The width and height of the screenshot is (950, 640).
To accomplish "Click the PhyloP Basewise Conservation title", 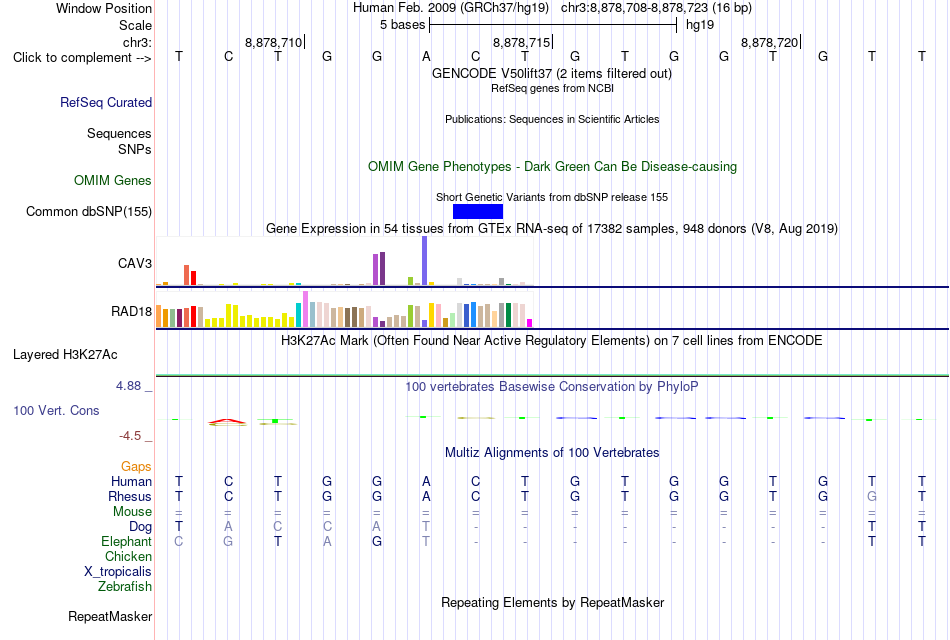I will 551,387.
